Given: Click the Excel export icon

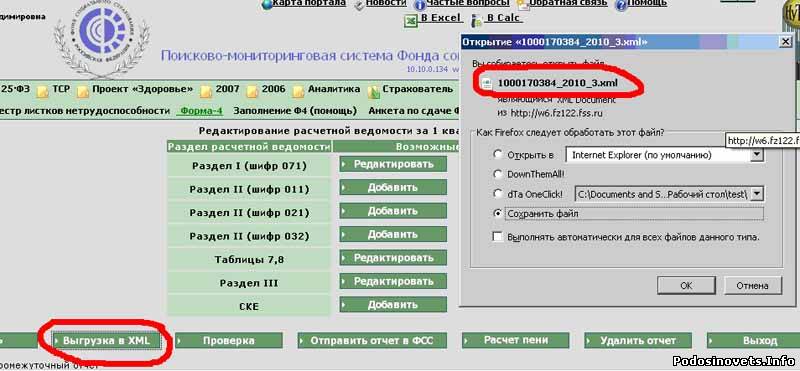Looking at the screenshot, I should (x=411, y=20).
